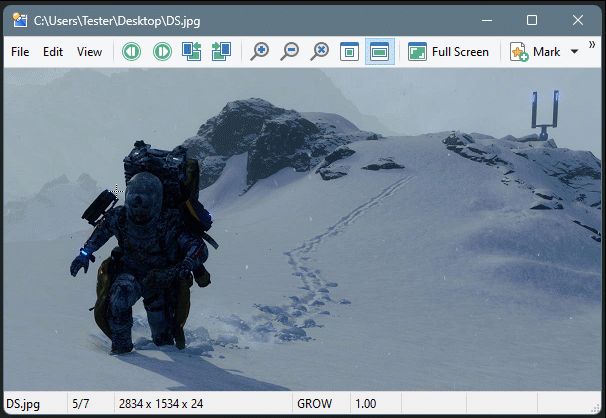Open the File menu
This screenshot has width=606, height=418.
point(20,52)
